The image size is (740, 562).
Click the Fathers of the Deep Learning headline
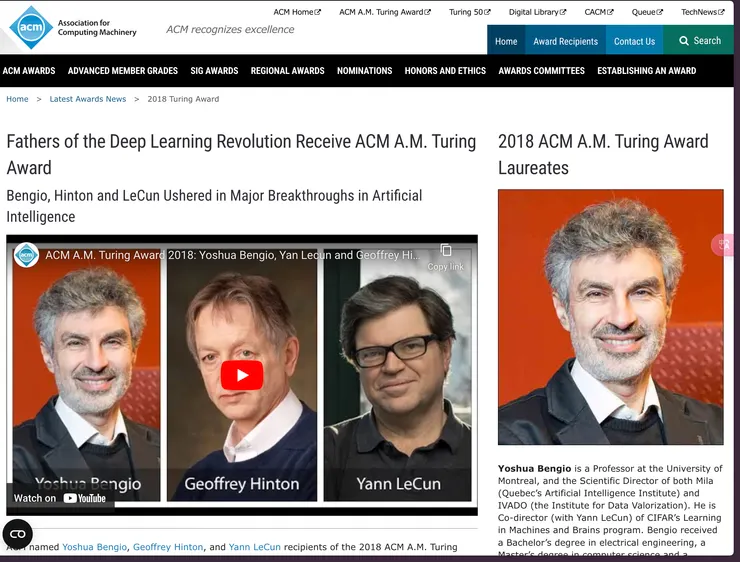pos(241,154)
